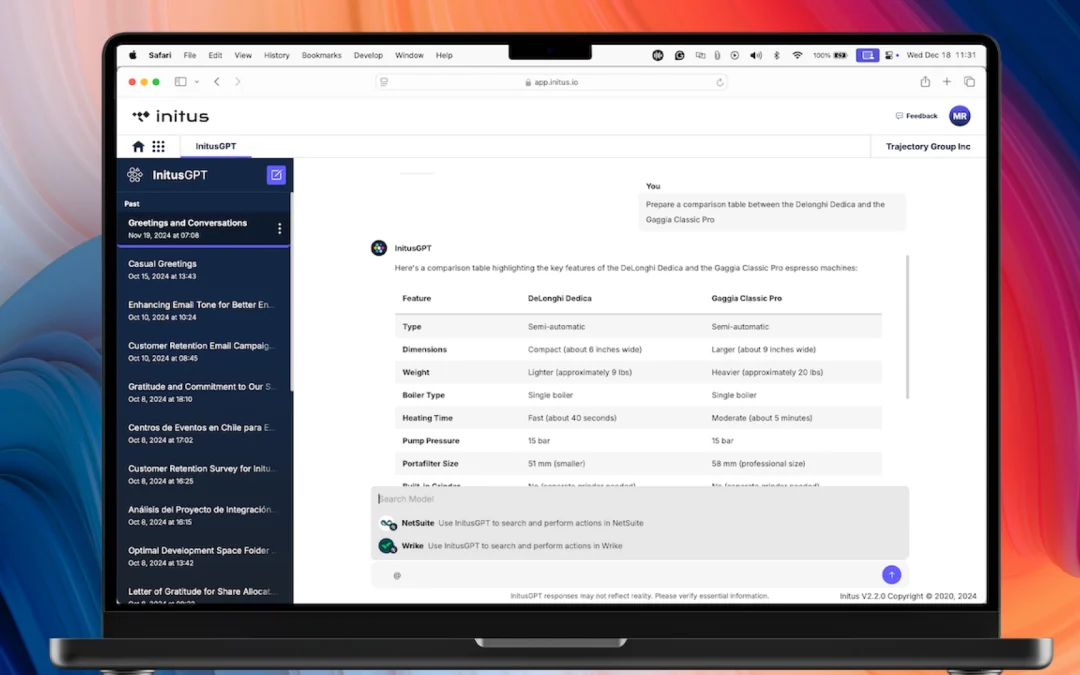Image resolution: width=1080 pixels, height=675 pixels.
Task: Click the @ mention icon in message box
Action: [x=397, y=576]
